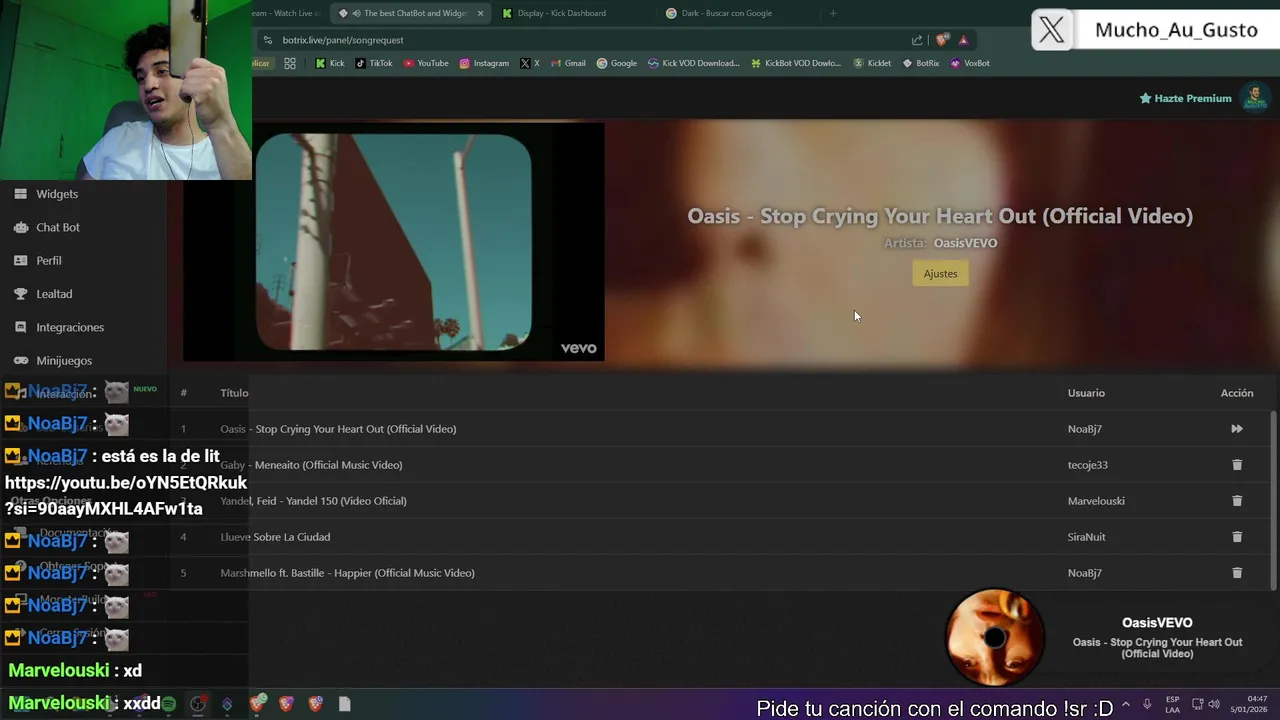The width and height of the screenshot is (1280, 720).
Task: Open the Google bookmark
Action: 617,63
